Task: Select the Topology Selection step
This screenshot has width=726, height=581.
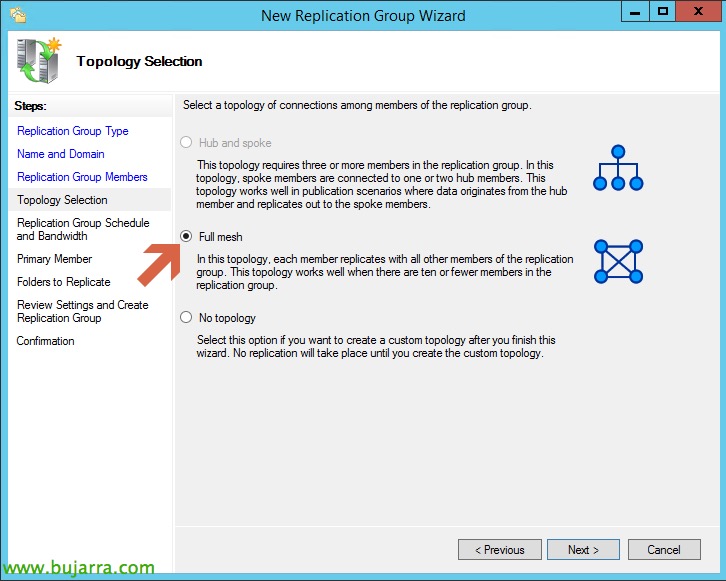Action: tap(62, 200)
